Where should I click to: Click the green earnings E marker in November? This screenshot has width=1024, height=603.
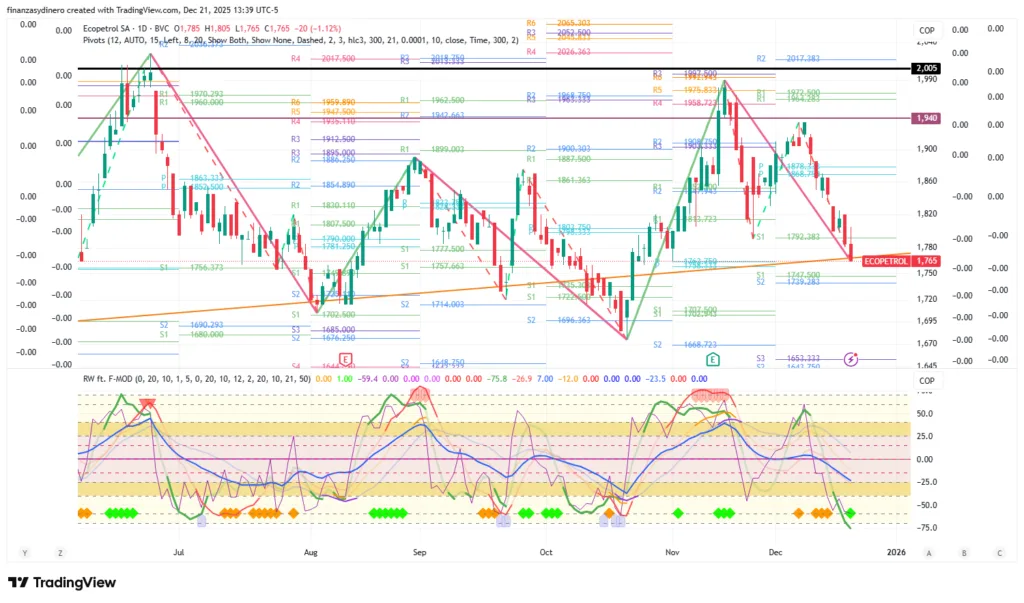click(x=713, y=358)
